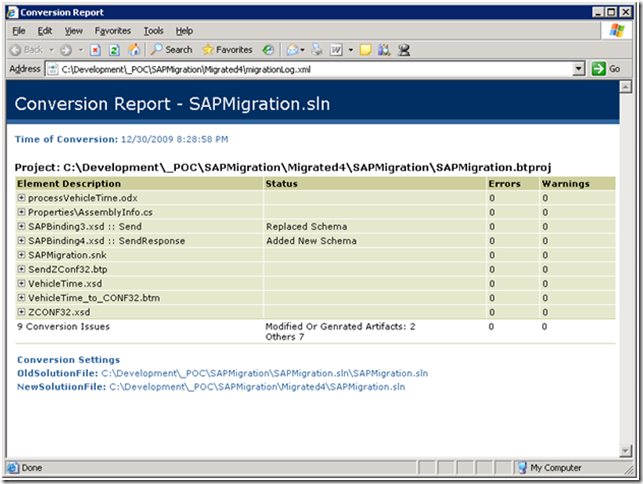Viewport: 643px width, 484px height.
Task: Expand the ZCONF32.xsd row
Action: coord(21,312)
